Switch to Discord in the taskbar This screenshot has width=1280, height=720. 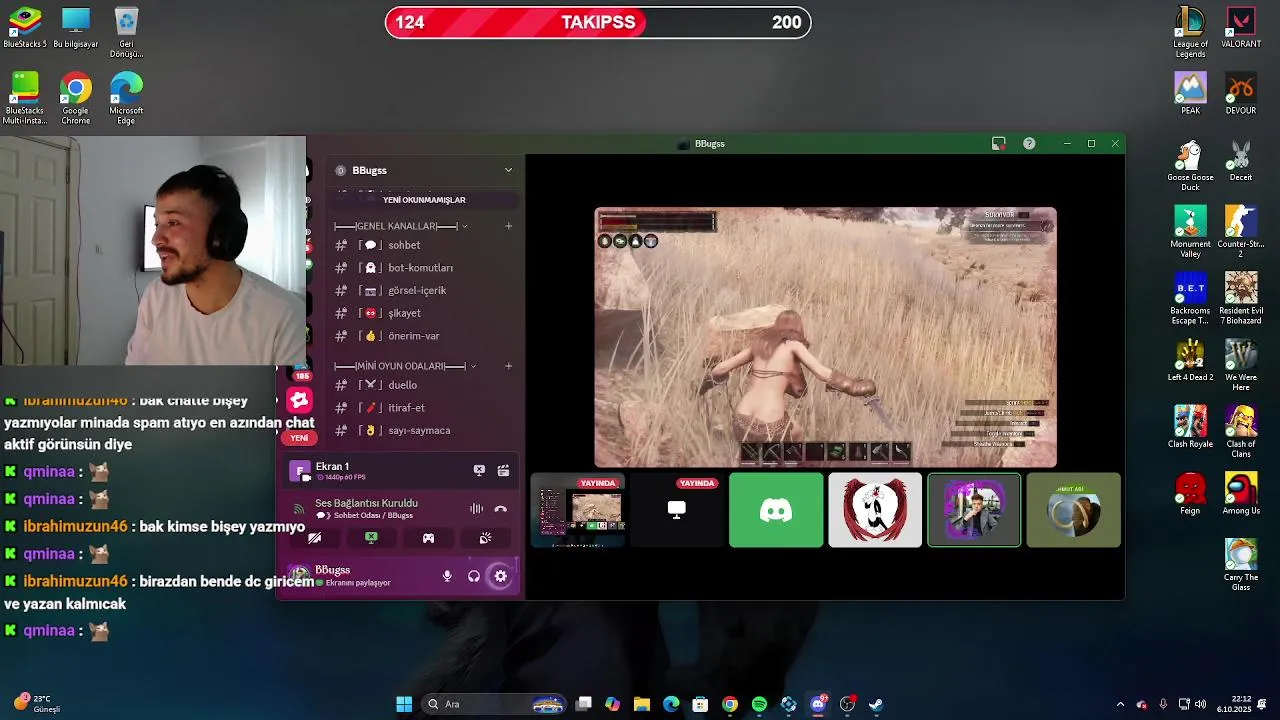point(818,704)
